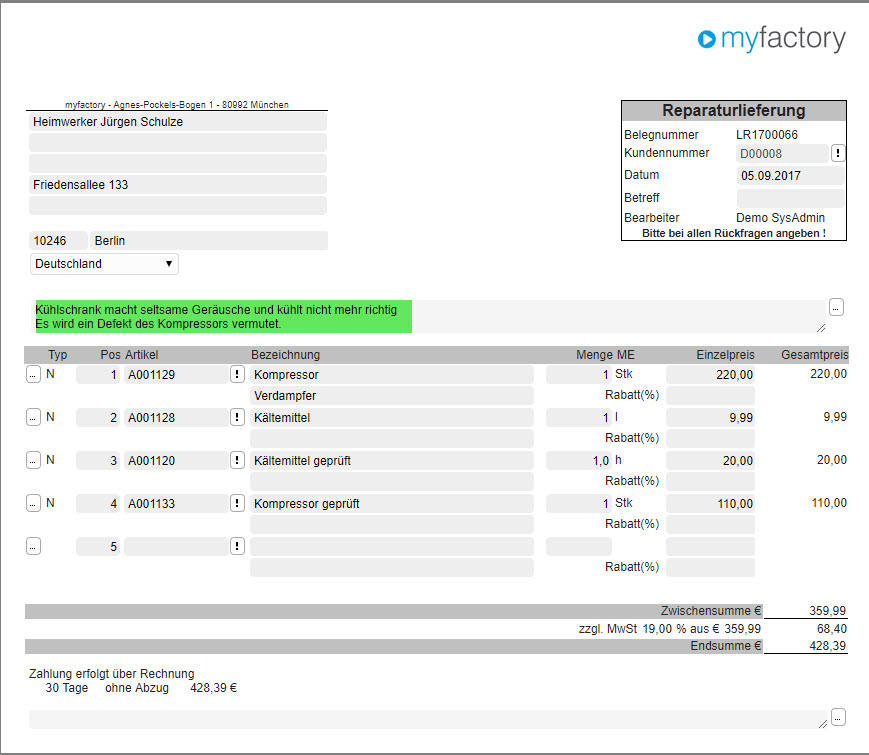Click the Rabatt(%) field under empty position 5
Image resolution: width=869 pixels, height=755 pixels.
point(710,568)
